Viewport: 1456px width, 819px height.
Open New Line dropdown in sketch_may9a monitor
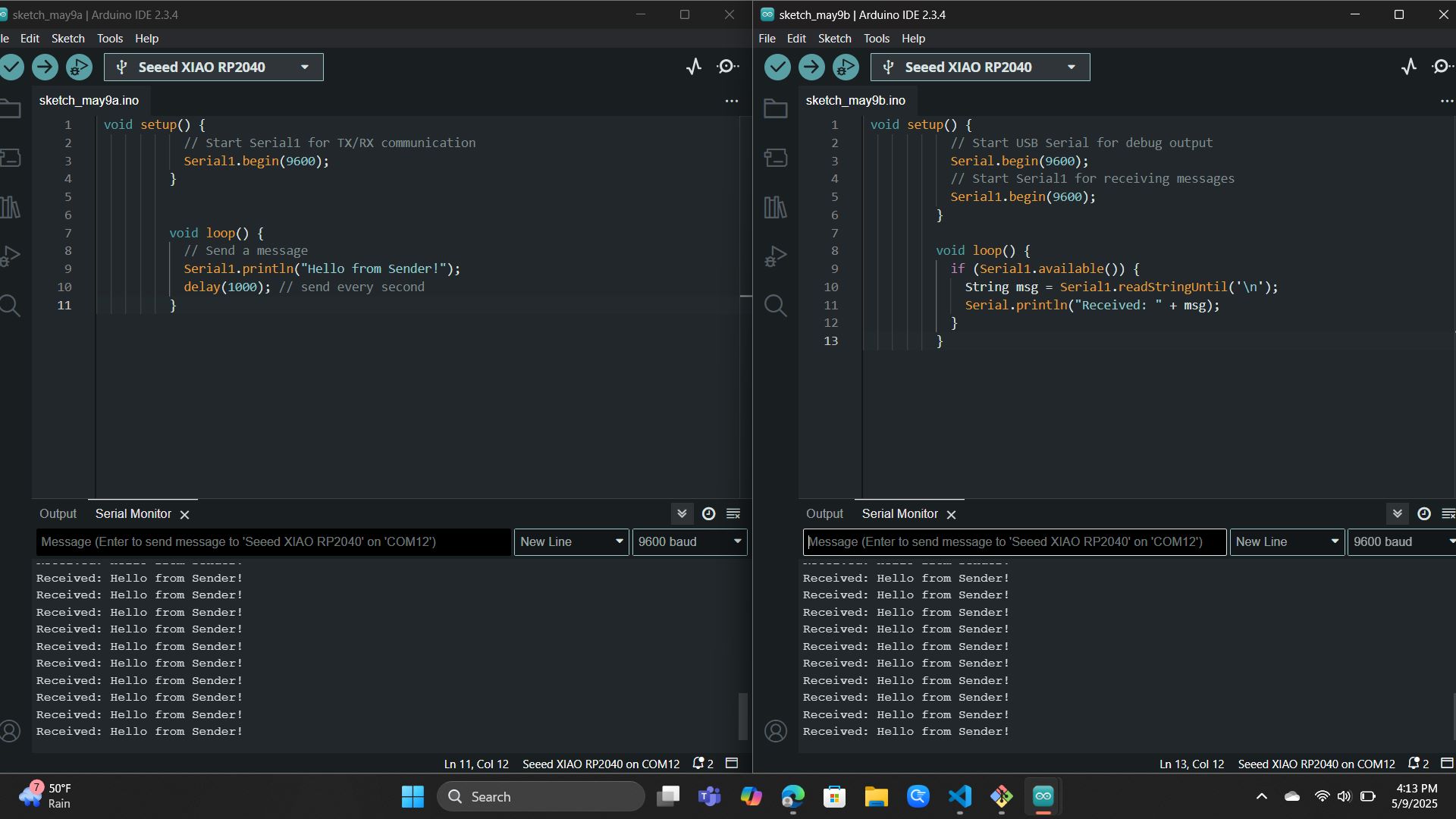(572, 541)
